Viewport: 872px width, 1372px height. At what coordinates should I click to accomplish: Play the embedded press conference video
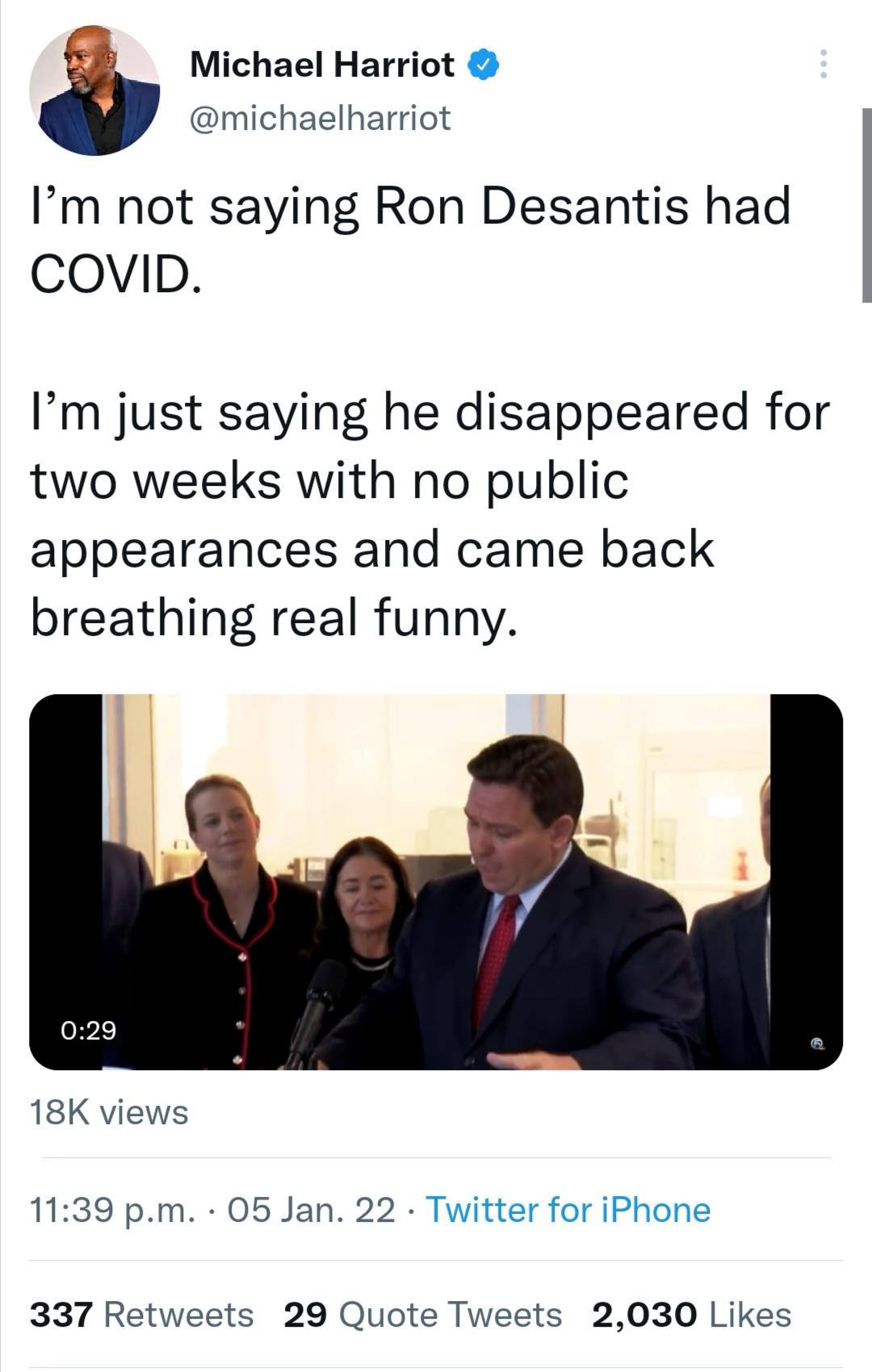tap(436, 881)
